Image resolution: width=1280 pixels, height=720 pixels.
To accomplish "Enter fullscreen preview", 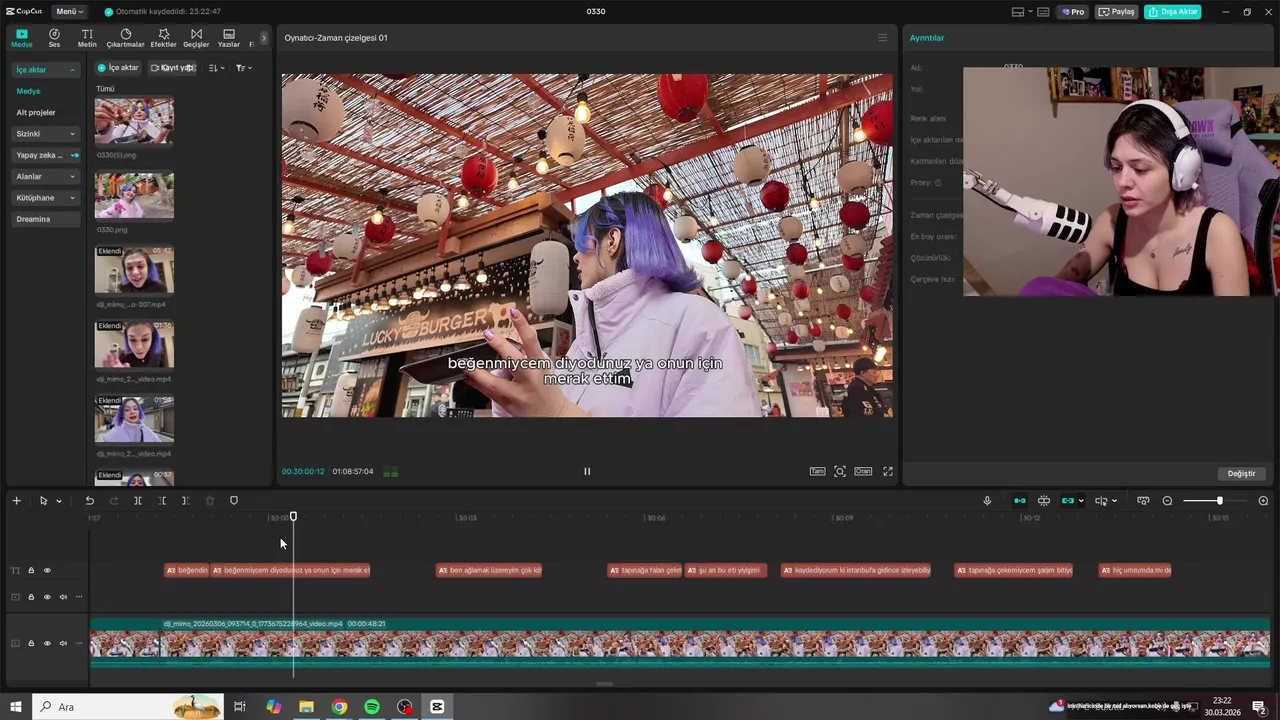I will [888, 471].
